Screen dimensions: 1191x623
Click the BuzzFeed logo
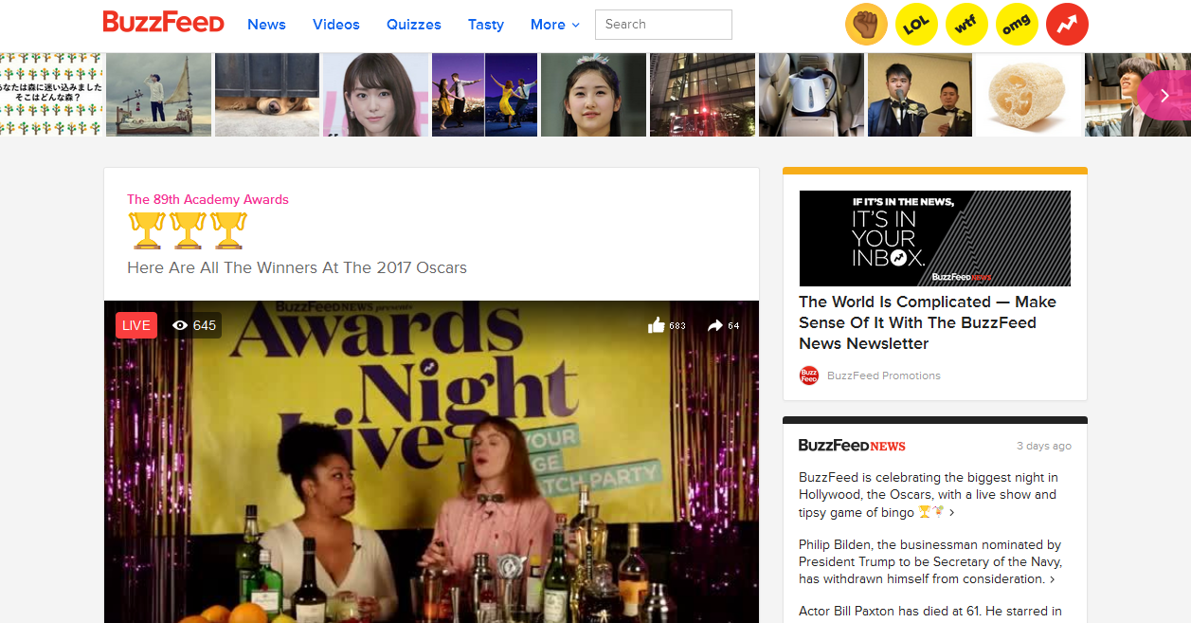[163, 22]
